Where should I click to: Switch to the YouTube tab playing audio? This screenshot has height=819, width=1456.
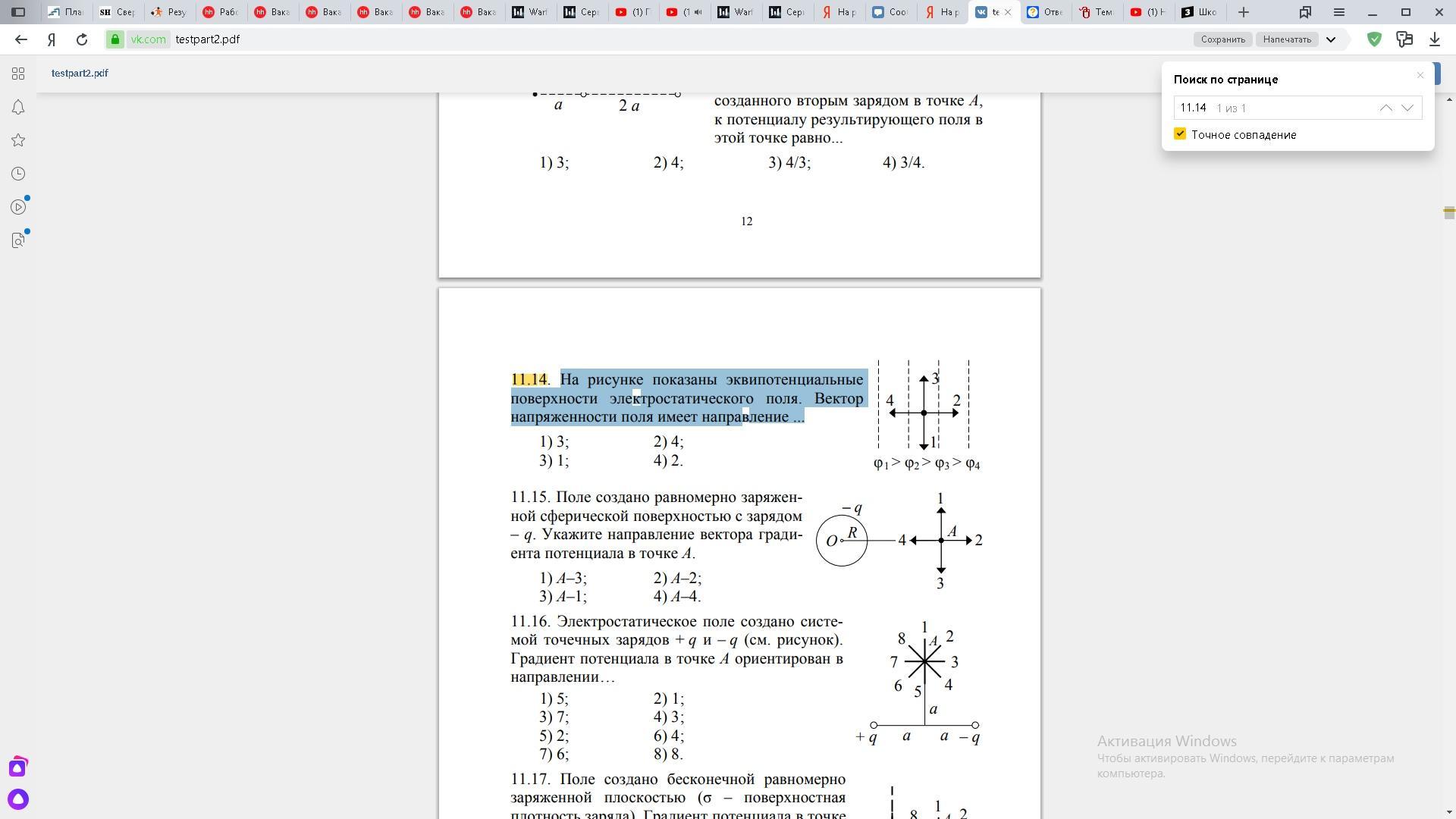(685, 12)
